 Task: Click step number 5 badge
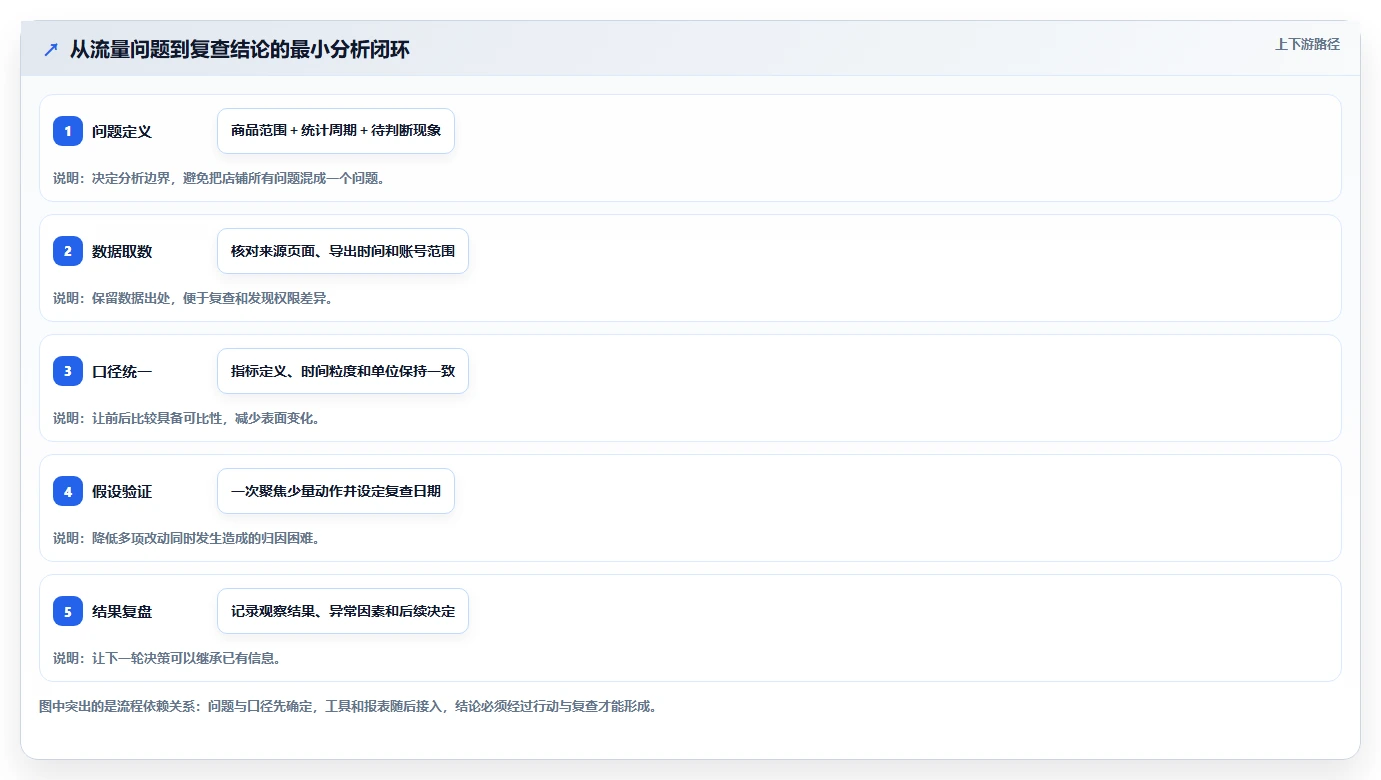68,611
